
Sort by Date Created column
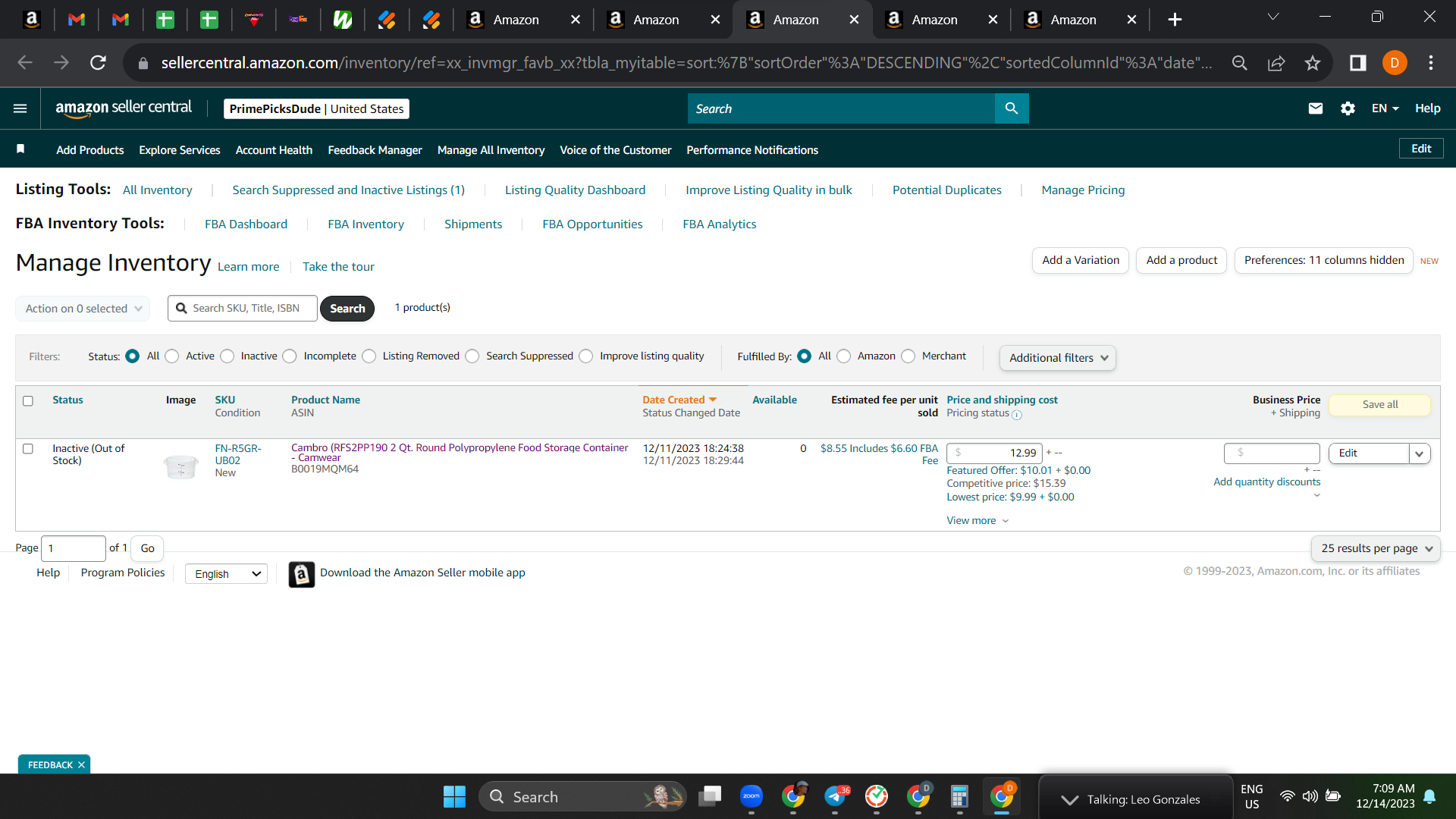(679, 400)
